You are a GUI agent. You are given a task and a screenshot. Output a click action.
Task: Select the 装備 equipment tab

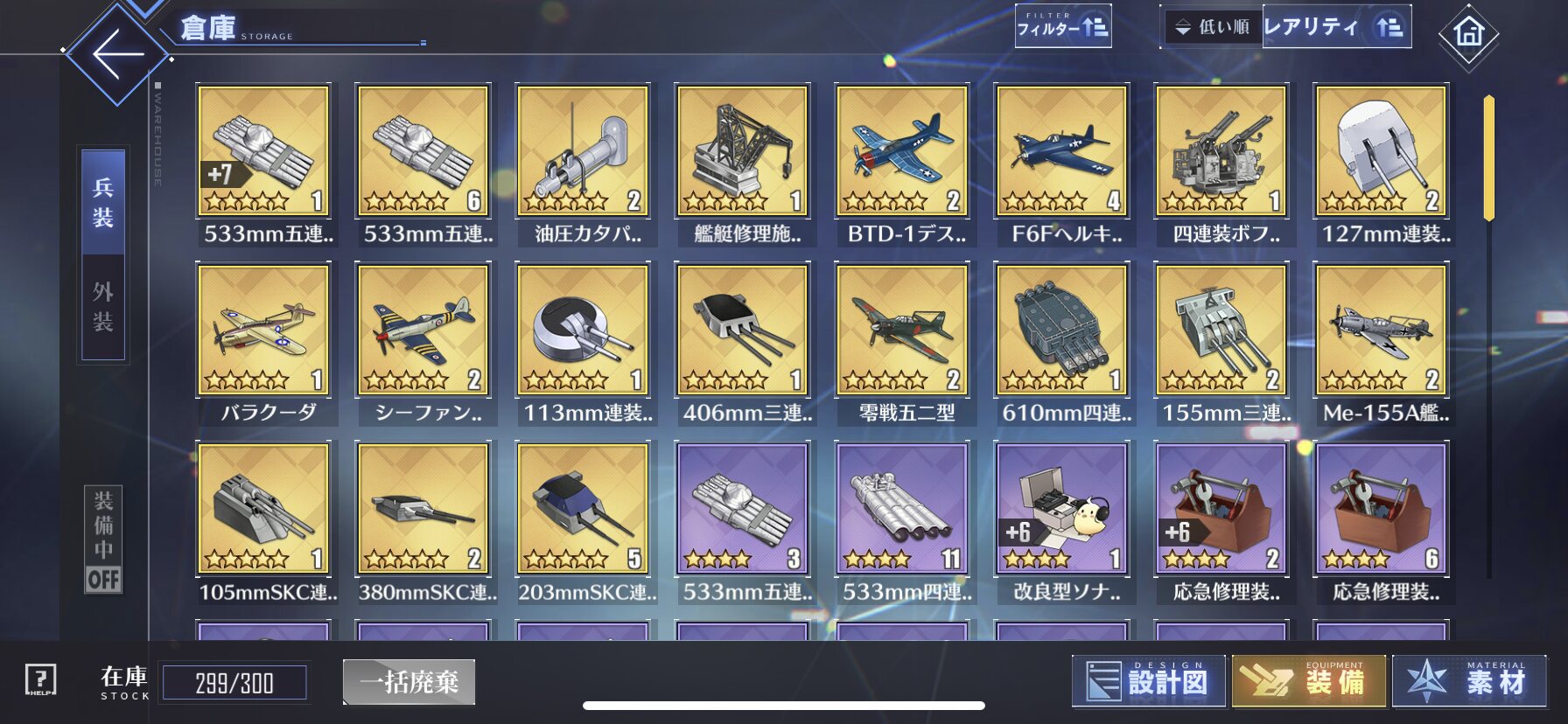click(x=1309, y=680)
